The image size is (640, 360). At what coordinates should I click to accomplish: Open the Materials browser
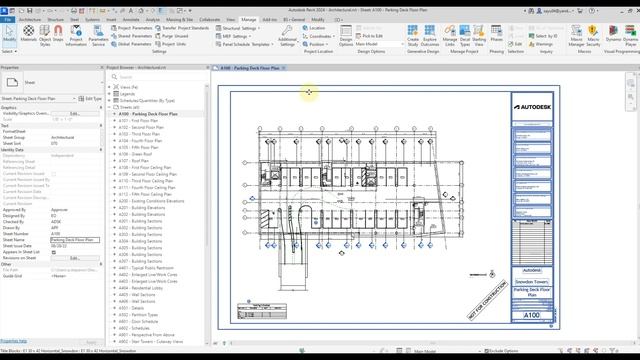pyautogui.click(x=29, y=34)
